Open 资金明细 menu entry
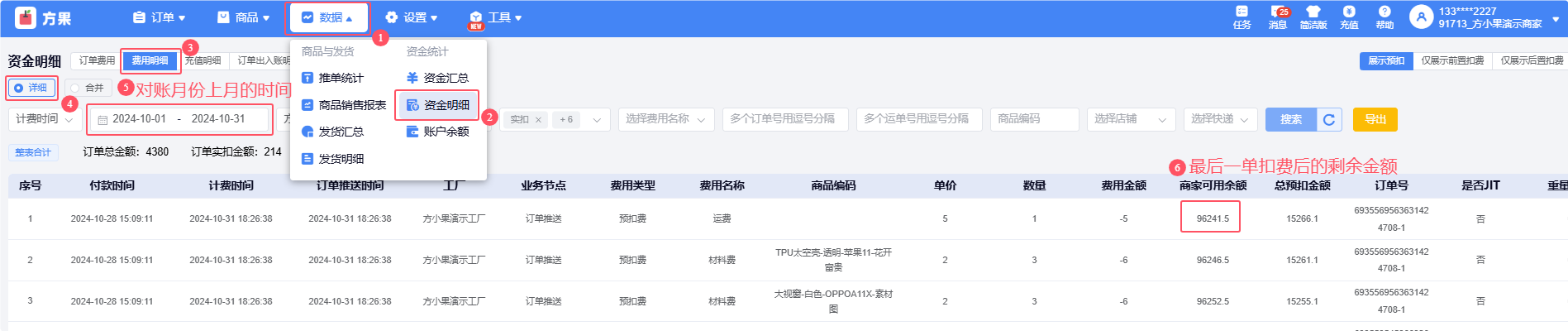The image size is (1568, 331). pos(437,105)
